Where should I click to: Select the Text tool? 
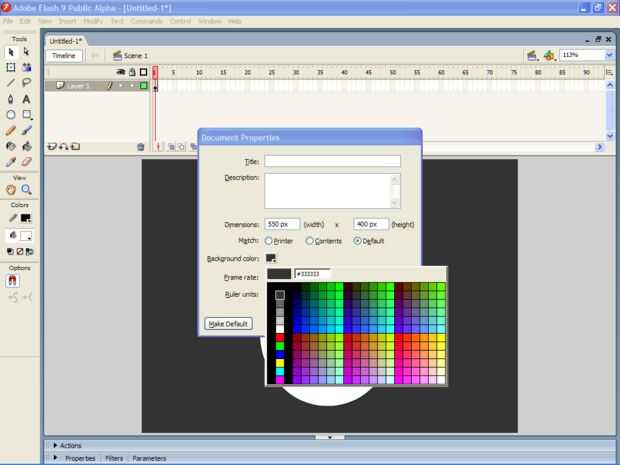(26, 99)
